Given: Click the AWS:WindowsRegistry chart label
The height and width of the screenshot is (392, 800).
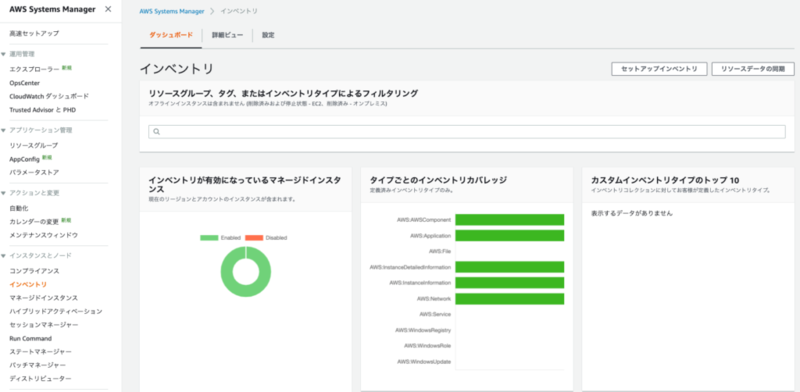Looking at the screenshot, I should point(422,330).
